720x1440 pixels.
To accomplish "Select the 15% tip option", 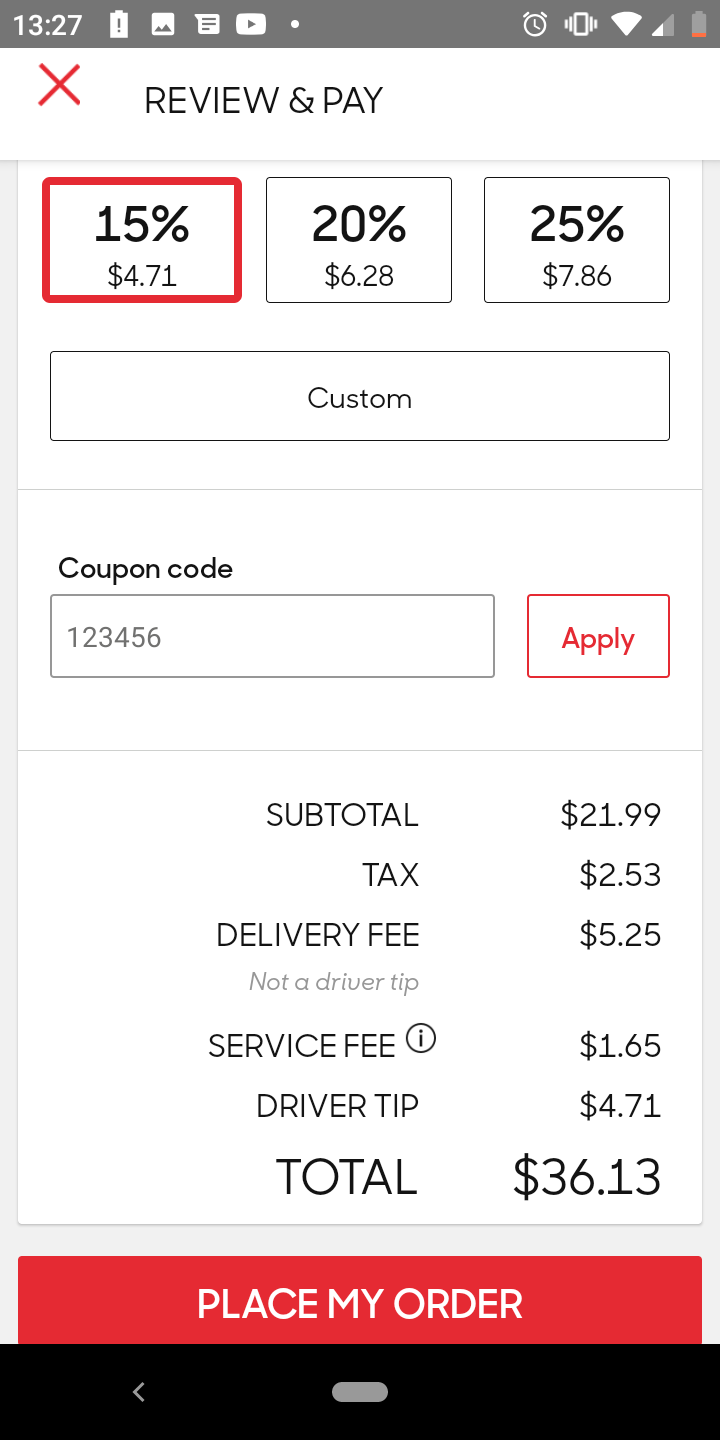I will (x=142, y=240).
